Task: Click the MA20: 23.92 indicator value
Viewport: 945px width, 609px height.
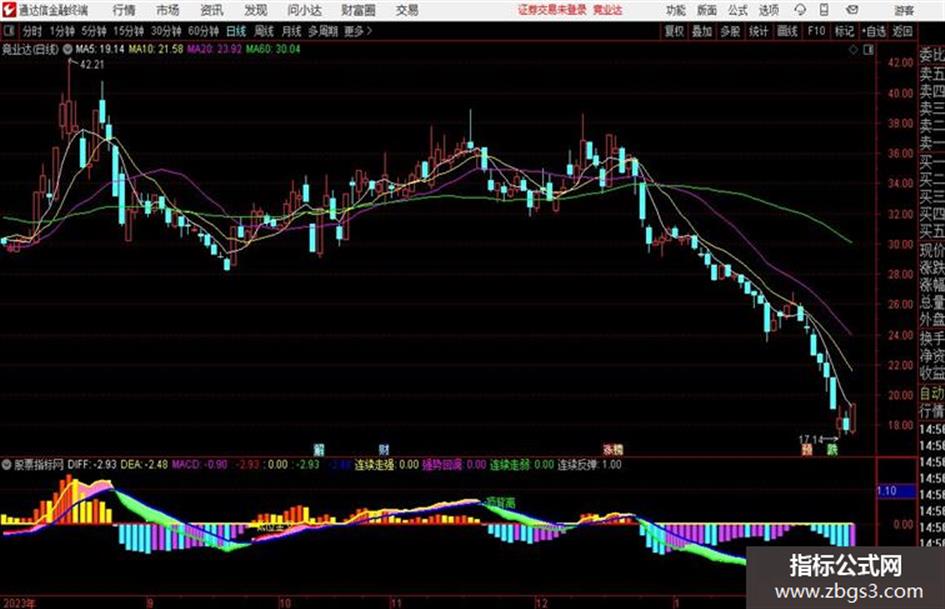Action: [215, 49]
